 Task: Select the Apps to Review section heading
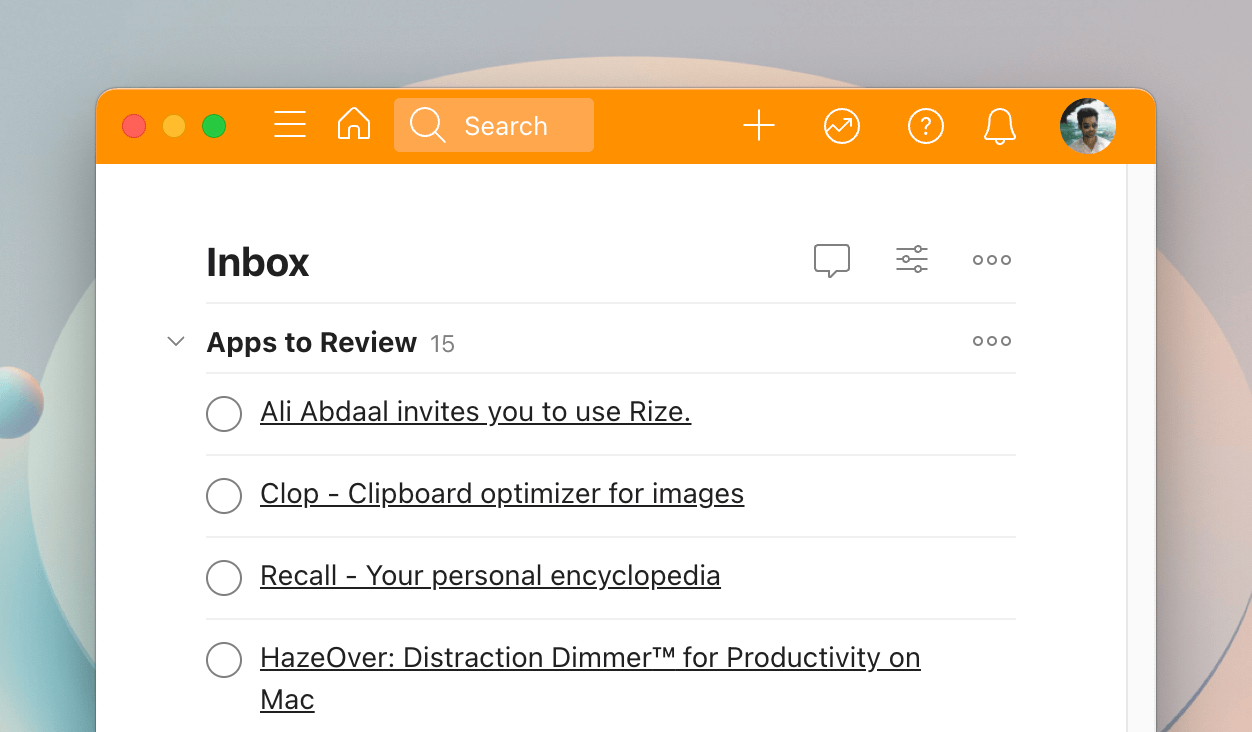point(311,342)
